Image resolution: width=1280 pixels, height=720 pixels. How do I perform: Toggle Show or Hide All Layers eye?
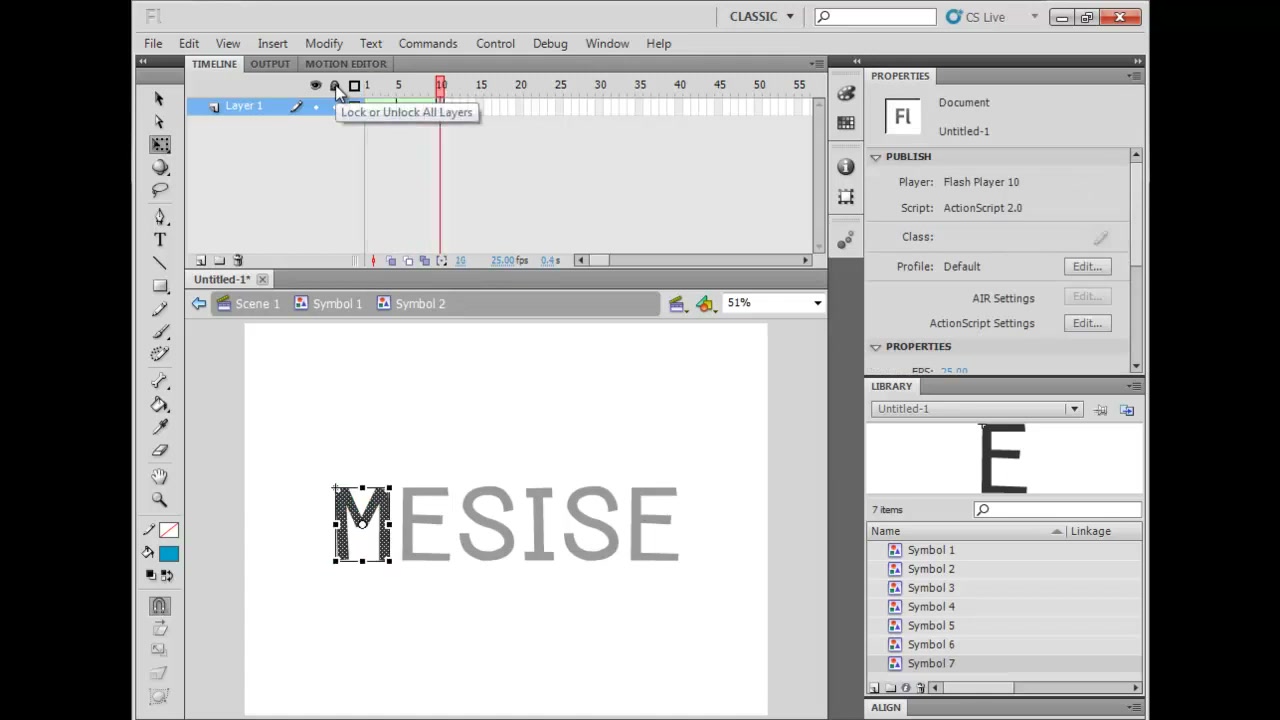coord(316,86)
